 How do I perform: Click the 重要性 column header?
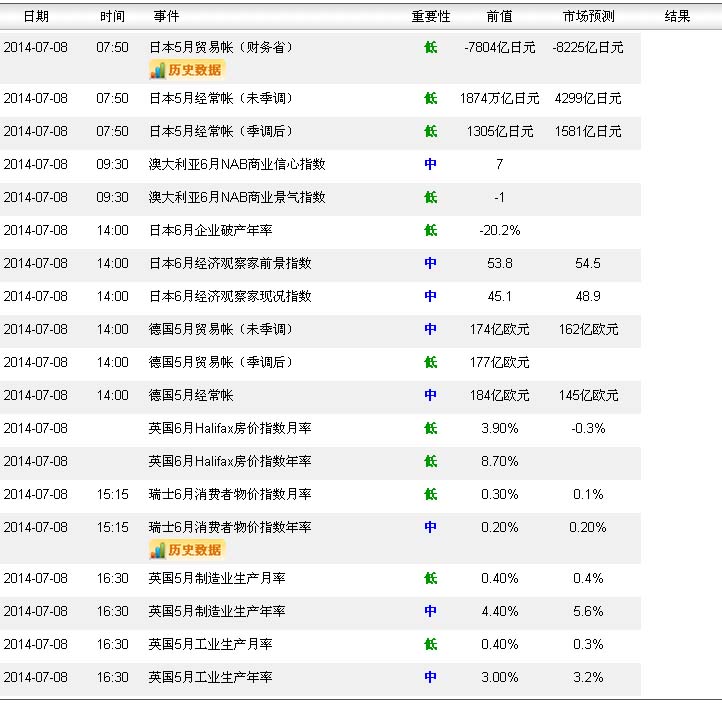coord(431,17)
